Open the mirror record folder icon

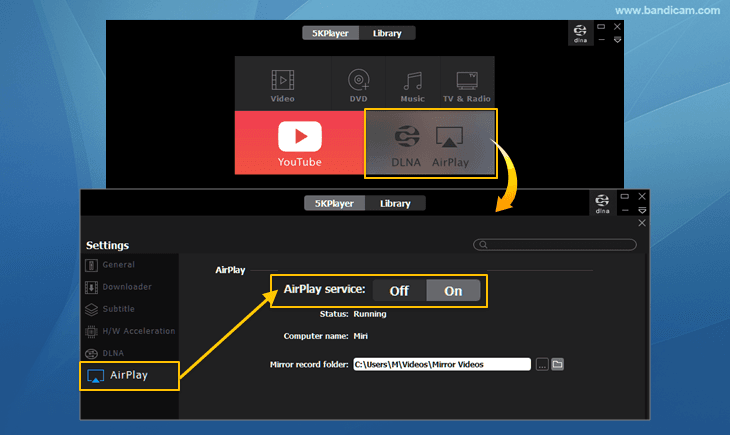(x=557, y=364)
